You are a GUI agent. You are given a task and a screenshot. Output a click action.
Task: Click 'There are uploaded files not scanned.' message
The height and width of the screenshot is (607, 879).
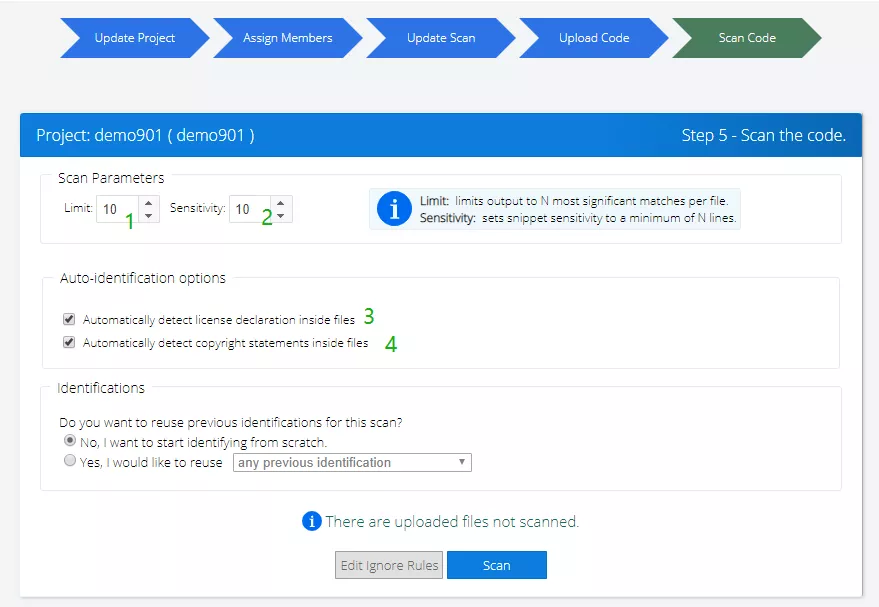coord(452,522)
